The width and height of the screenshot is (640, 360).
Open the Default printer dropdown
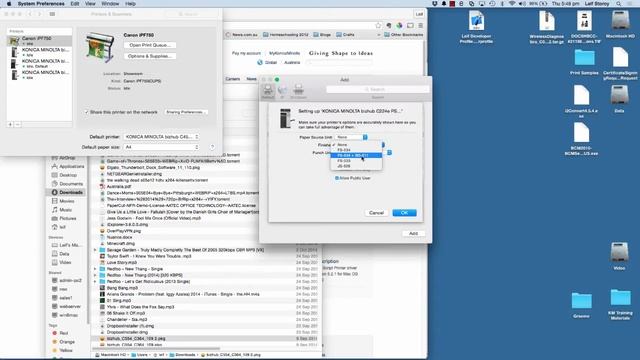161,137
